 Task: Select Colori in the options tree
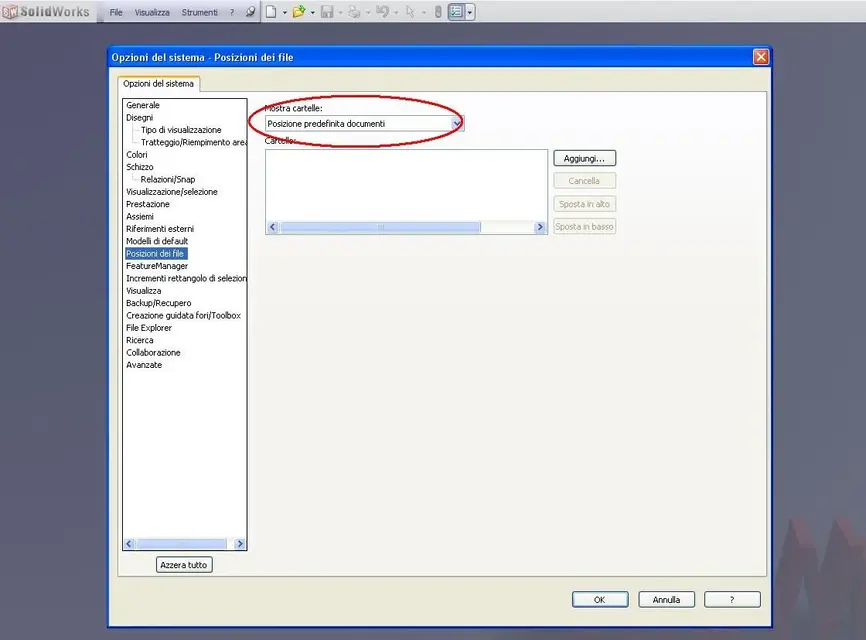[x=136, y=155]
